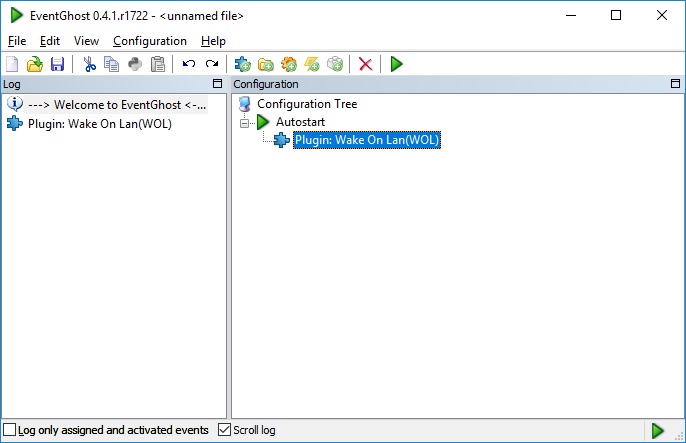Click the WOL plugin puzzle icon in the tree
The width and height of the screenshot is (686, 443).
point(282,140)
